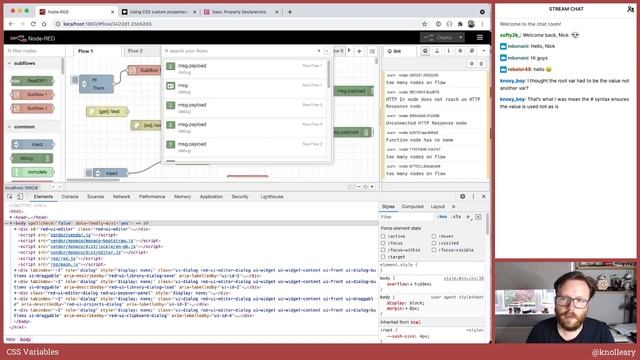This screenshot has height=360, width=640.
Task: Open the info sidebar tab icon
Action: pyautogui.click(x=448, y=51)
